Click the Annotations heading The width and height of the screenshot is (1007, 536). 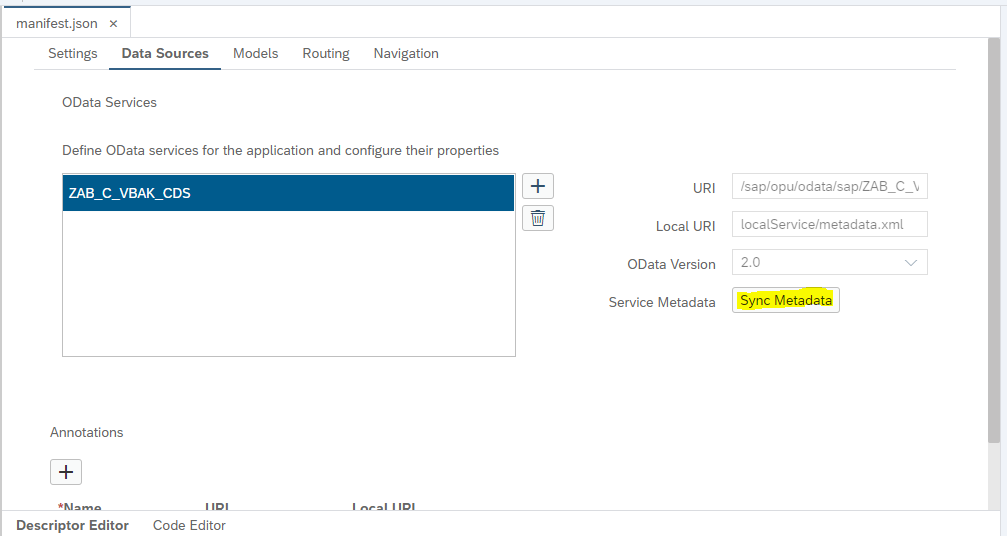click(87, 432)
